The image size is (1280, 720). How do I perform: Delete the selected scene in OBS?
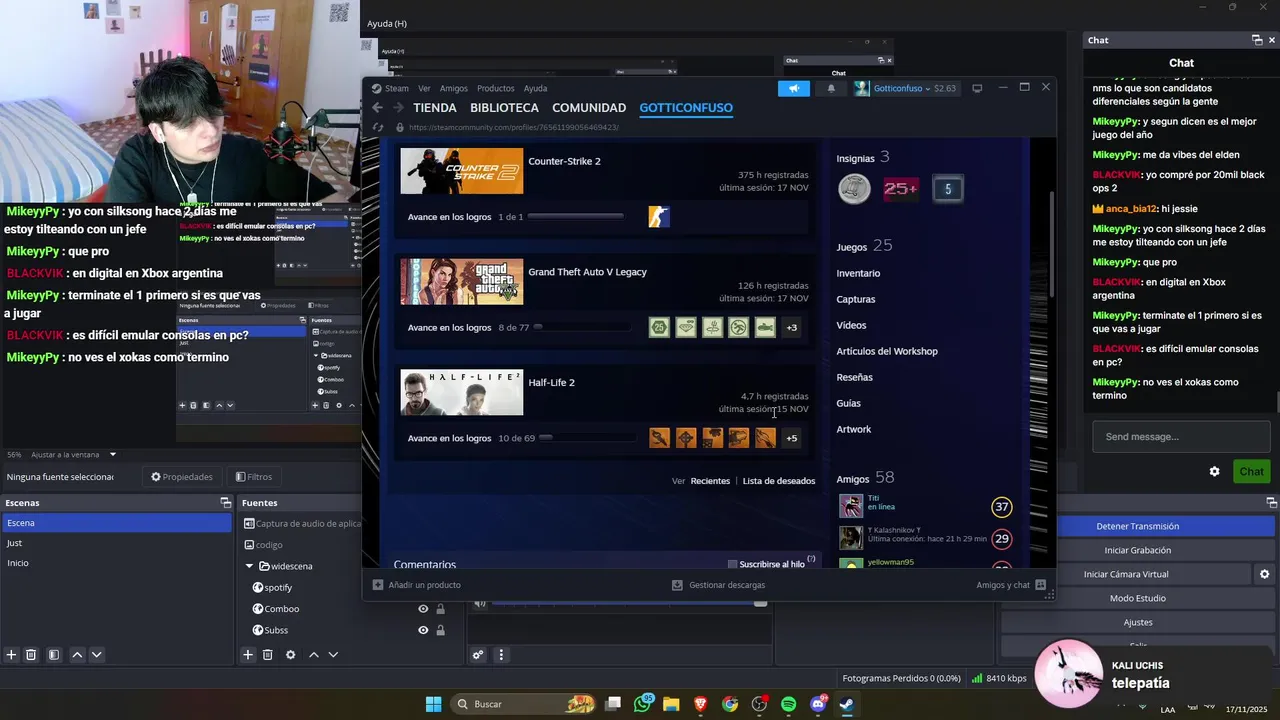(31, 655)
